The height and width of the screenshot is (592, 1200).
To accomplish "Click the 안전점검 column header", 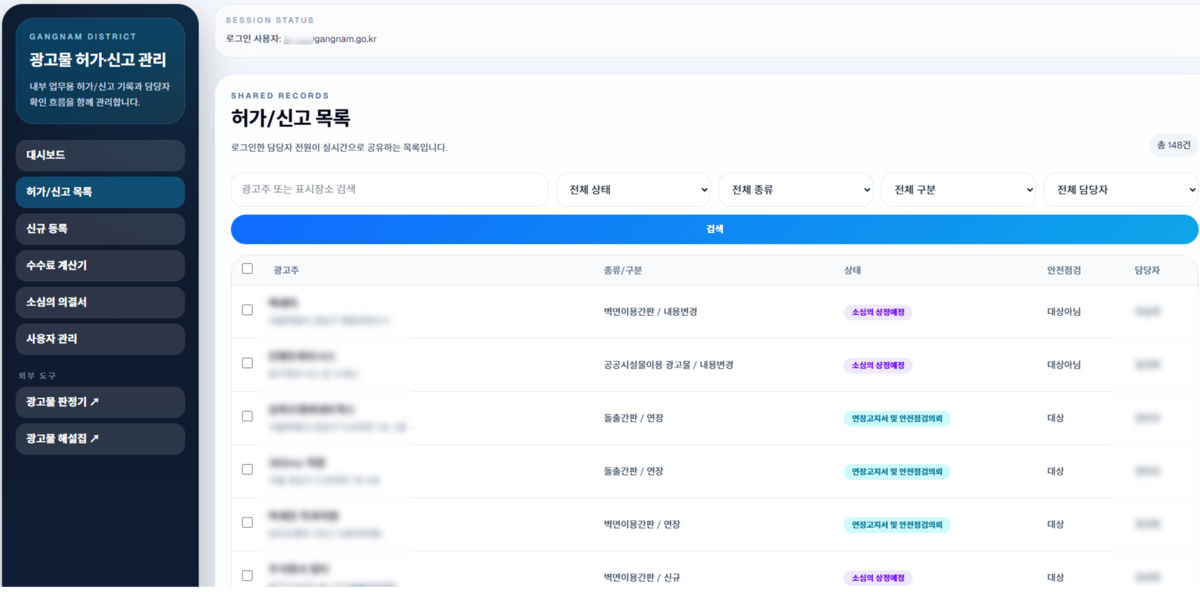I will pos(1064,270).
